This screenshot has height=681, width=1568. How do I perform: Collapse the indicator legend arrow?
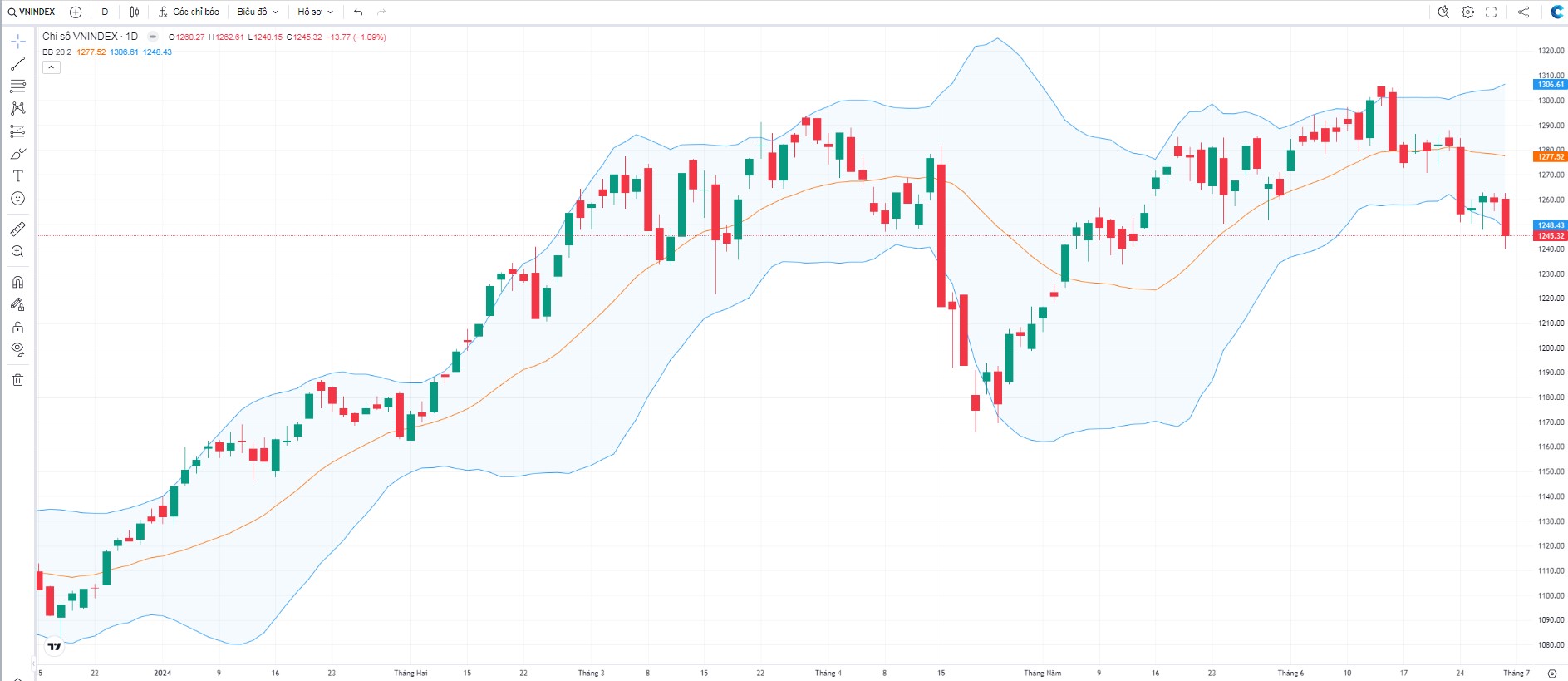[52, 67]
